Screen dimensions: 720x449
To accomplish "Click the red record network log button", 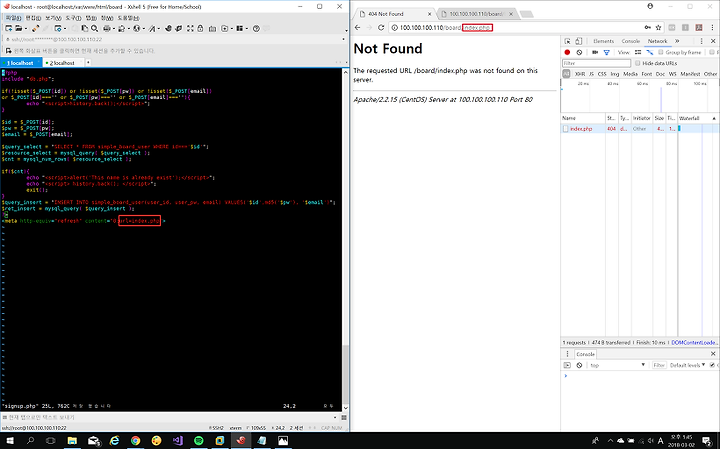I will (567, 52).
